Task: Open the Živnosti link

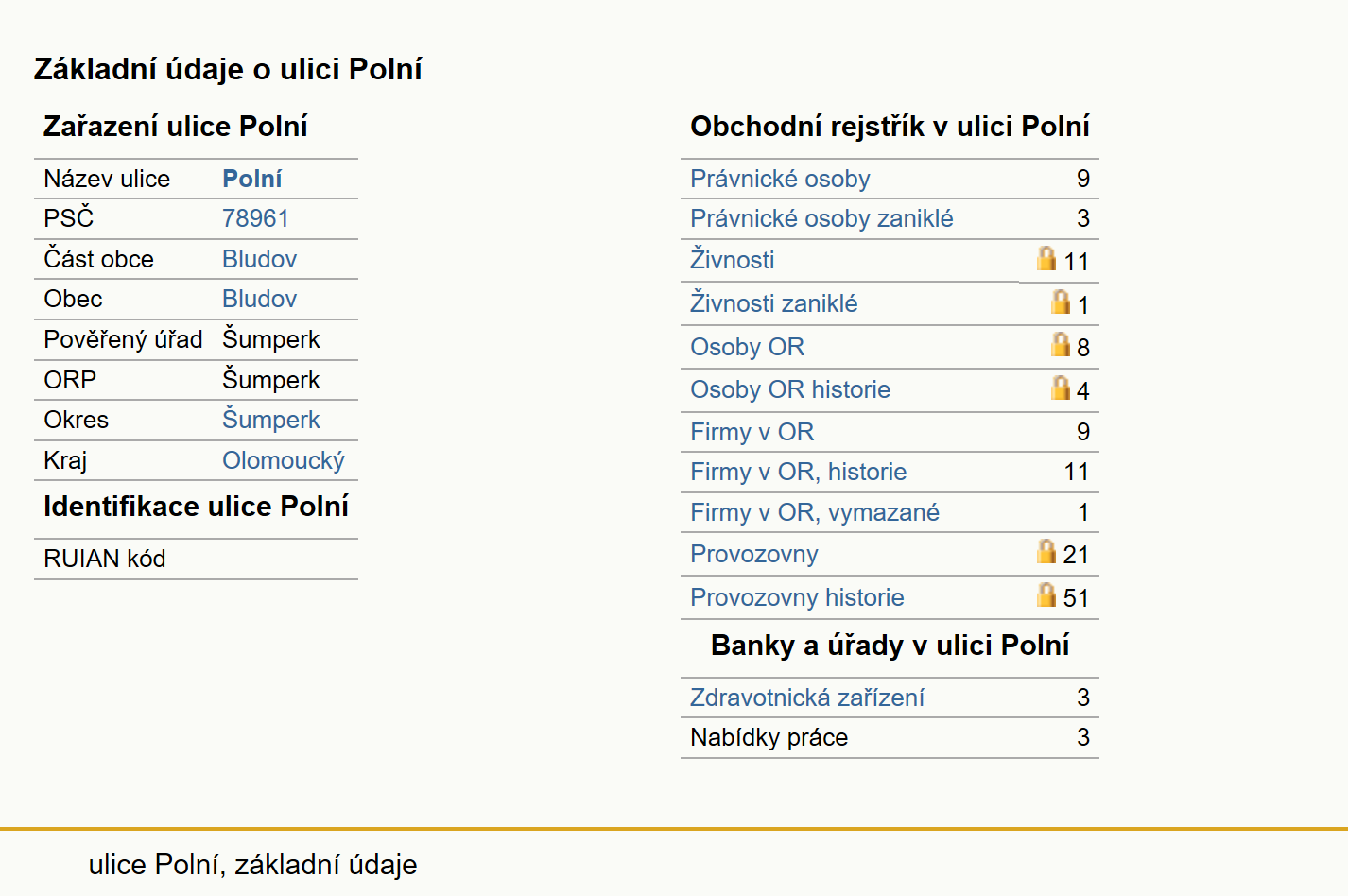Action: (x=733, y=259)
